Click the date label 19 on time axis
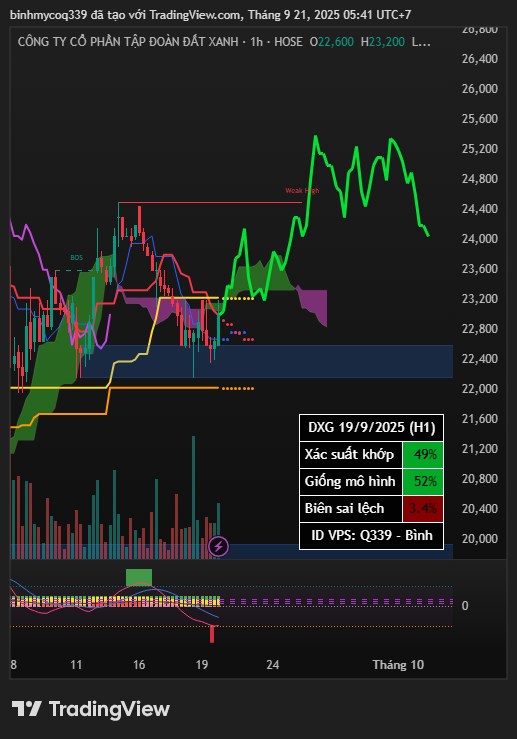The width and height of the screenshot is (517, 739). tap(202, 665)
